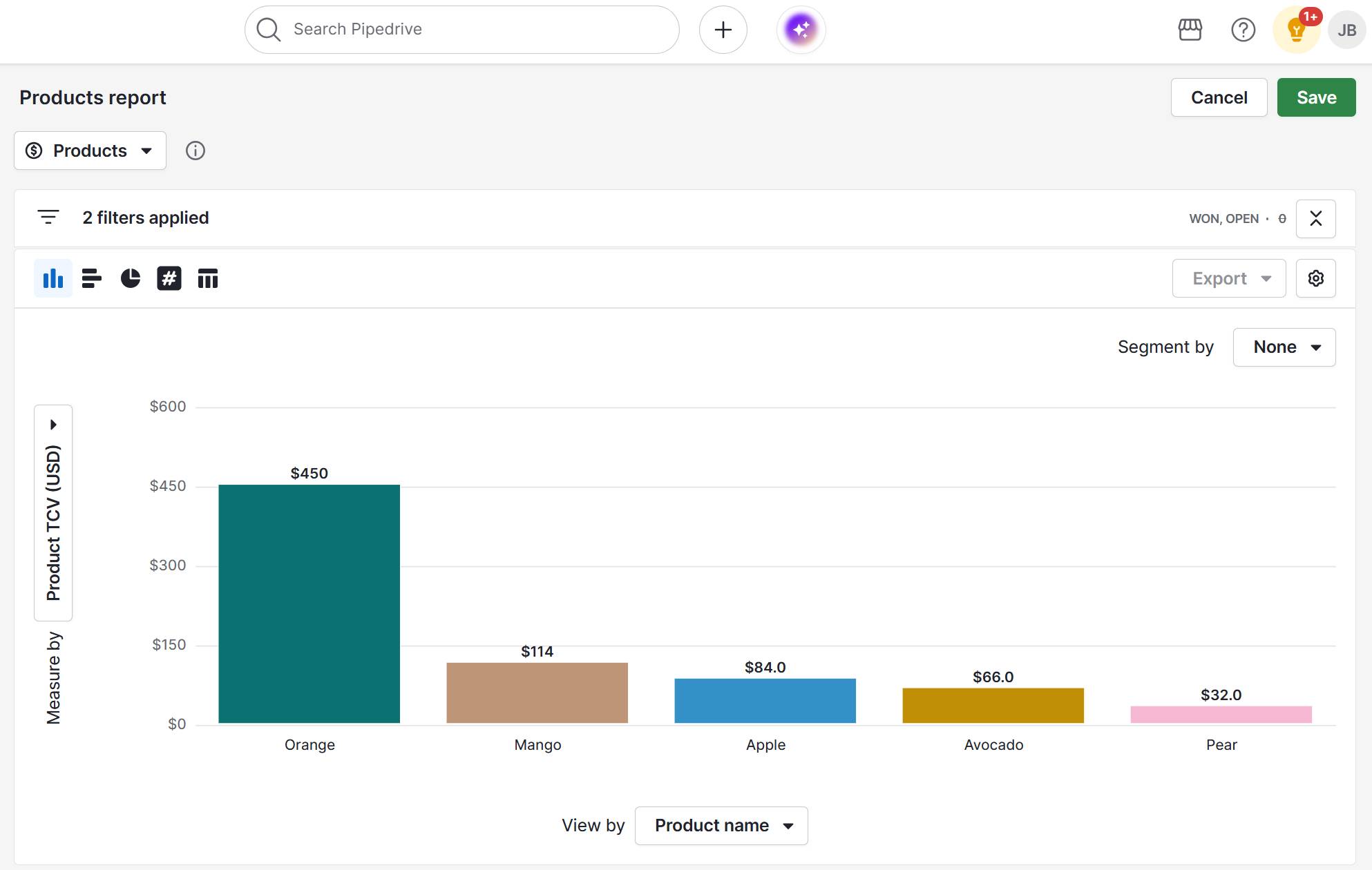The image size is (1372, 870).
Task: Open the View by Product name dropdown
Action: click(721, 825)
